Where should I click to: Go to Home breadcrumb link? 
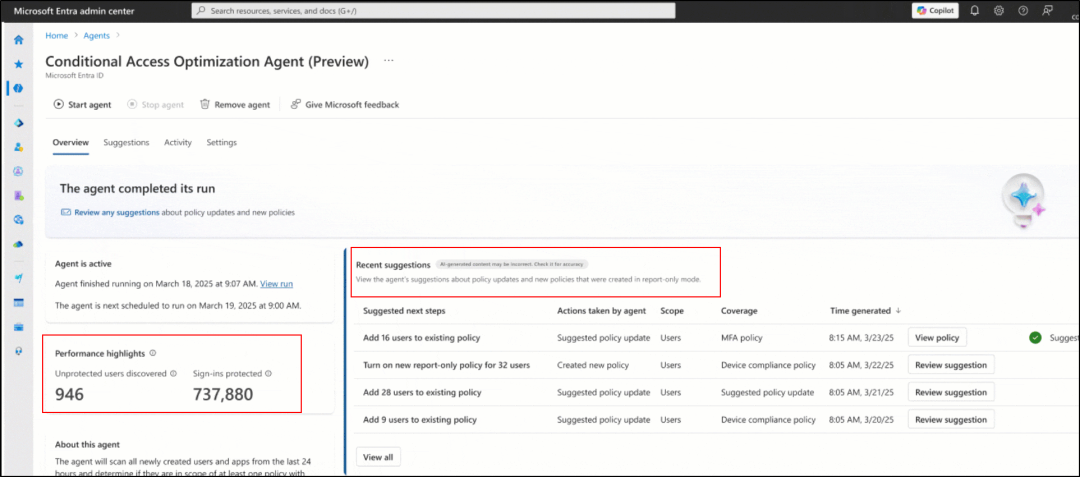tap(56, 35)
